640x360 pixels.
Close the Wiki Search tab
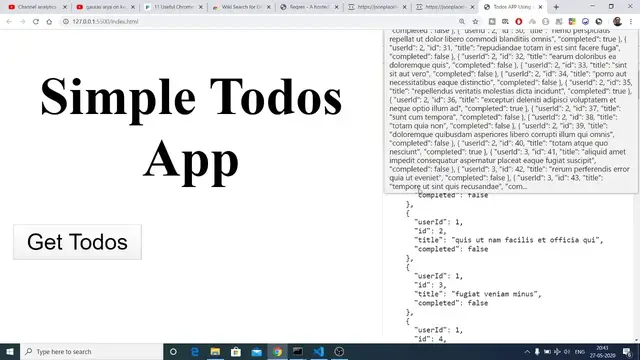(x=269, y=7)
